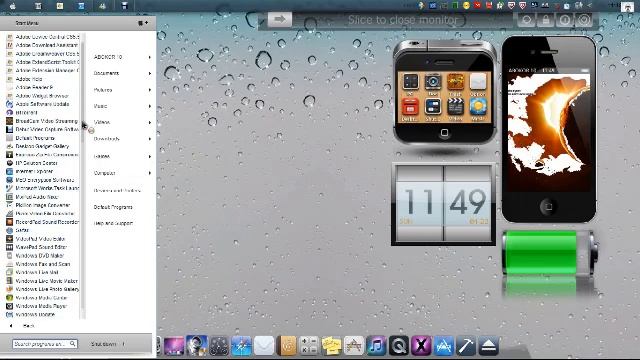The image size is (640, 360).
Task: Select Windows Live Movie Maker entry
Action: 47,281
